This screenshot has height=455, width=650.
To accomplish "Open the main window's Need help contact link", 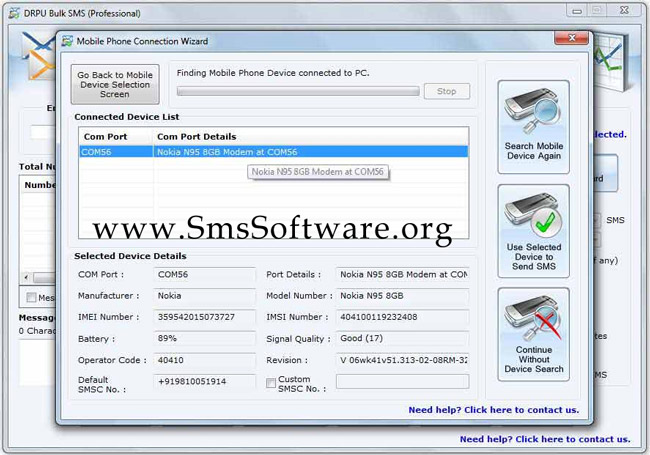I will click(x=545, y=439).
